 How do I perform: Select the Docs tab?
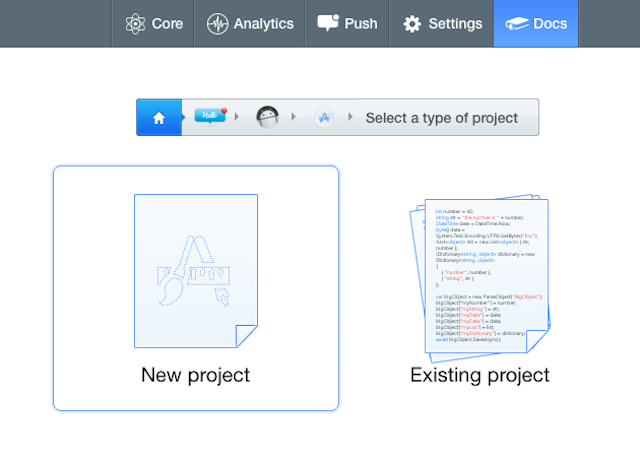[x=536, y=24]
